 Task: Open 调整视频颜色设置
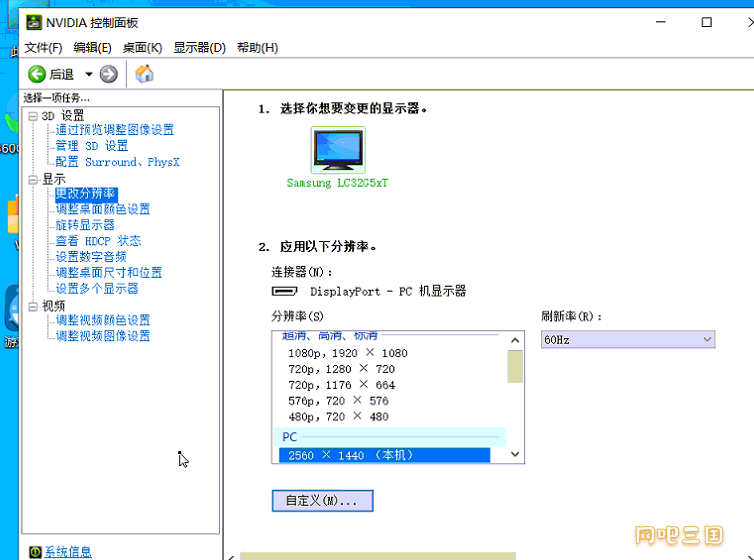(x=103, y=320)
